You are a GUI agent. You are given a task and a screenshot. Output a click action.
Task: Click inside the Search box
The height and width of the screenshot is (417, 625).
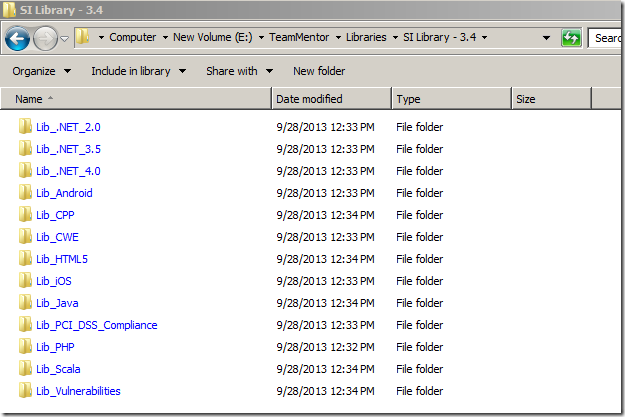[606, 38]
